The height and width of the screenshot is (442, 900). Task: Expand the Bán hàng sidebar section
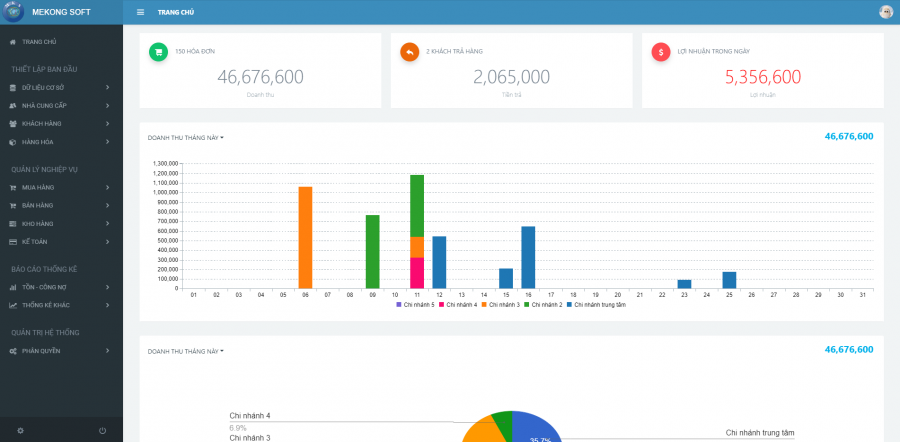tap(60, 205)
